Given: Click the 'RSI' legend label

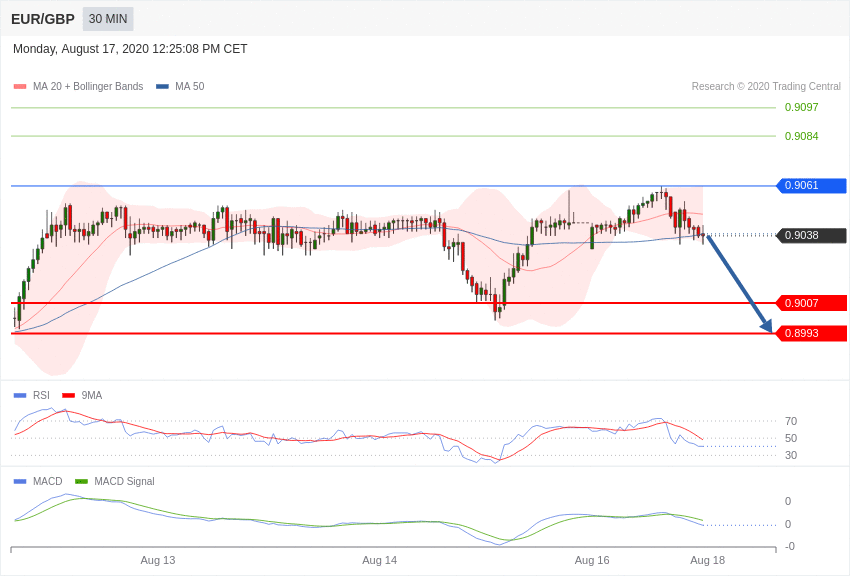Looking at the screenshot, I should click(41, 396).
